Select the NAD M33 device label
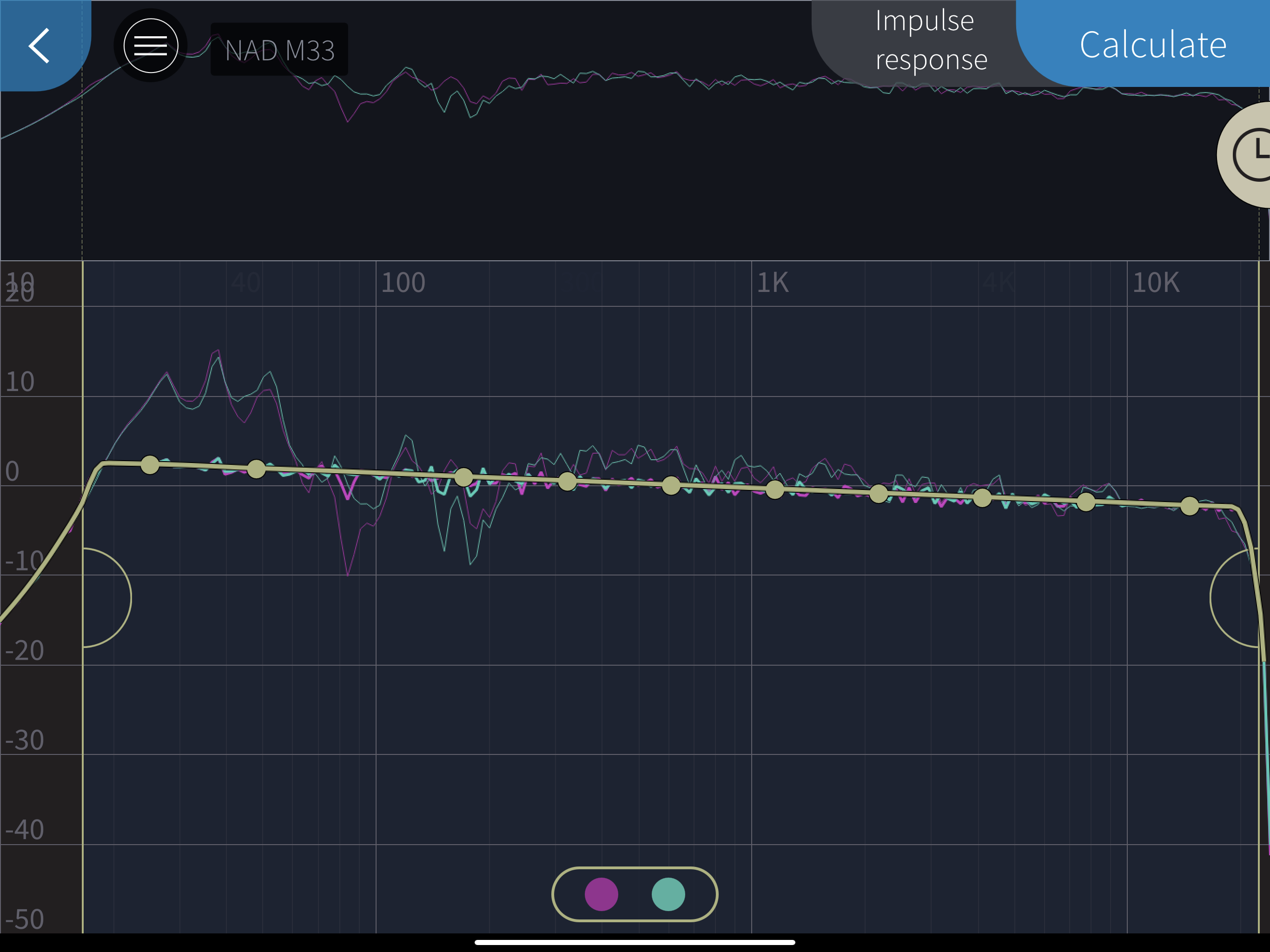Viewport: 1270px width, 952px height. [x=279, y=50]
